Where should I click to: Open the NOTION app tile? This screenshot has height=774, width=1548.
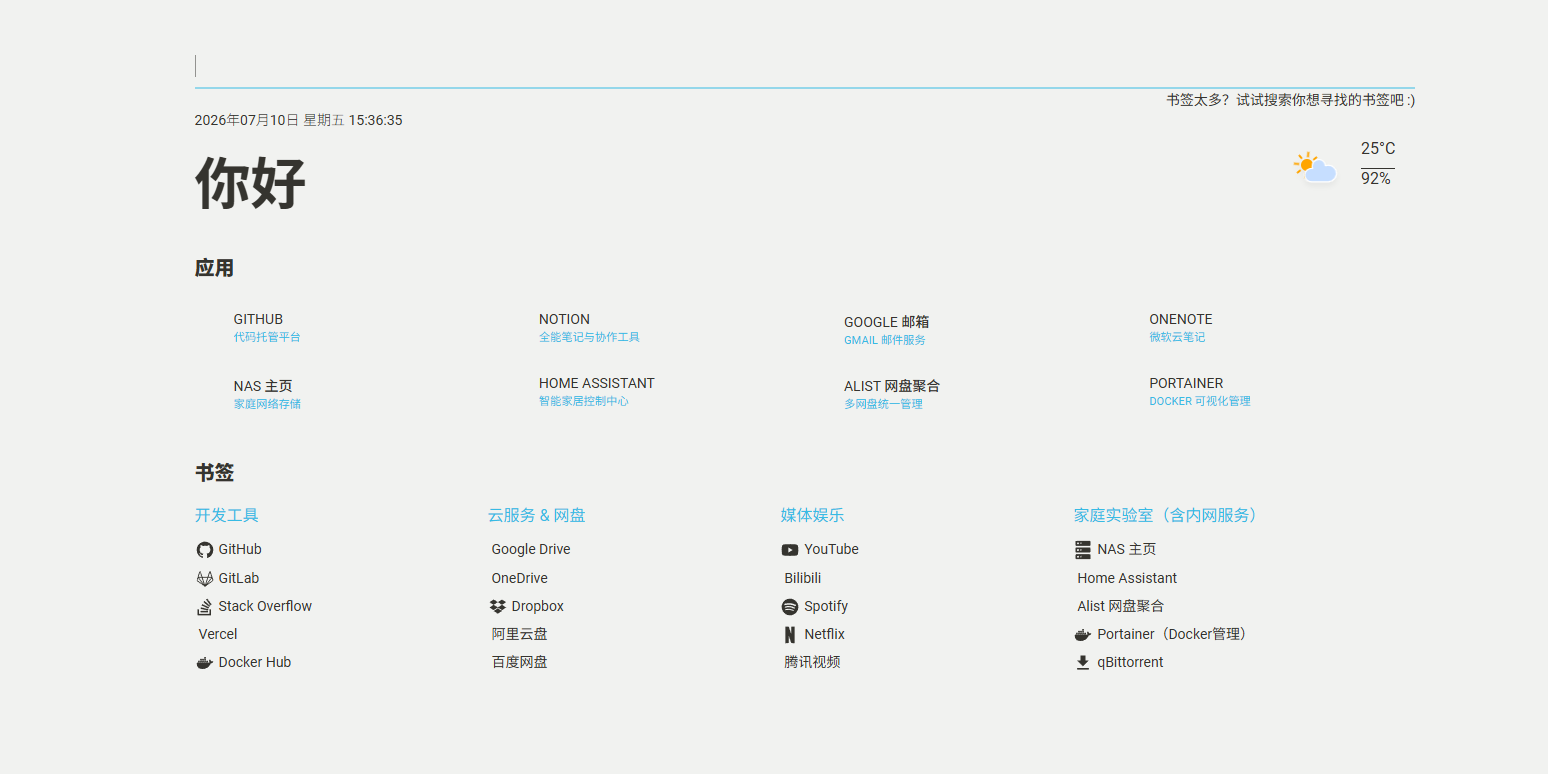tap(589, 328)
